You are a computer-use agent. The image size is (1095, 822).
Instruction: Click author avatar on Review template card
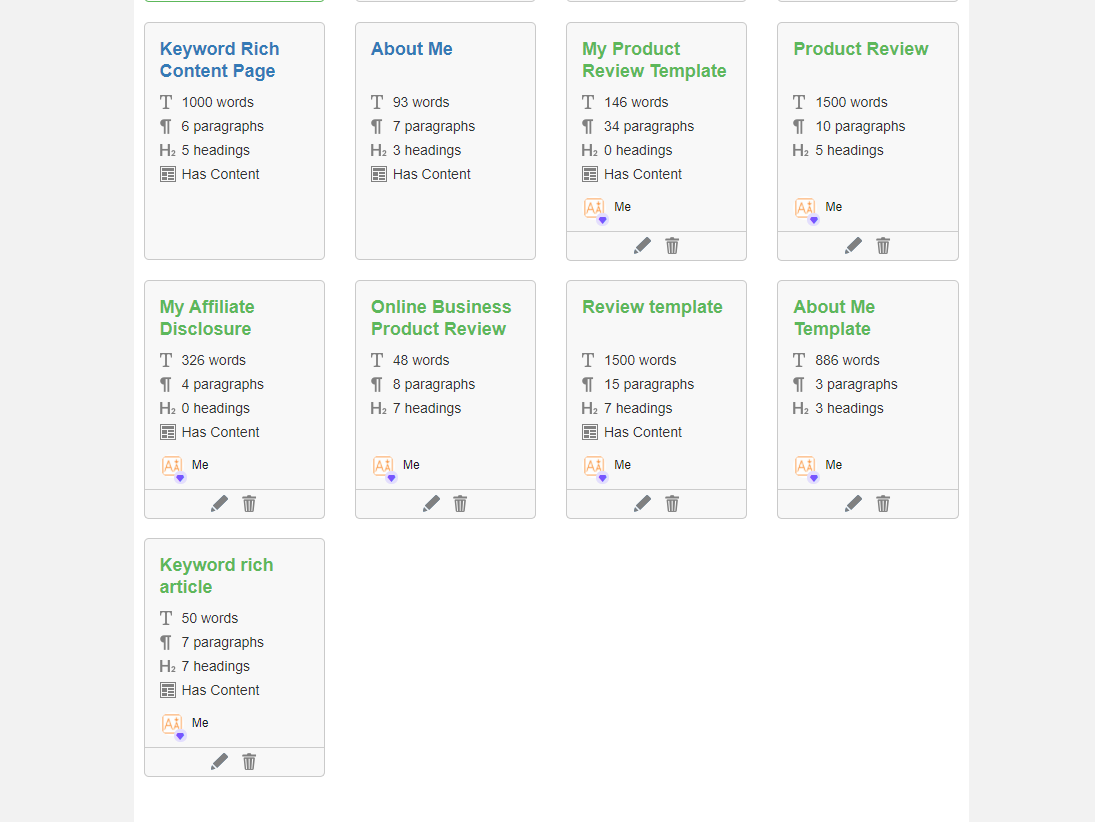[595, 467]
